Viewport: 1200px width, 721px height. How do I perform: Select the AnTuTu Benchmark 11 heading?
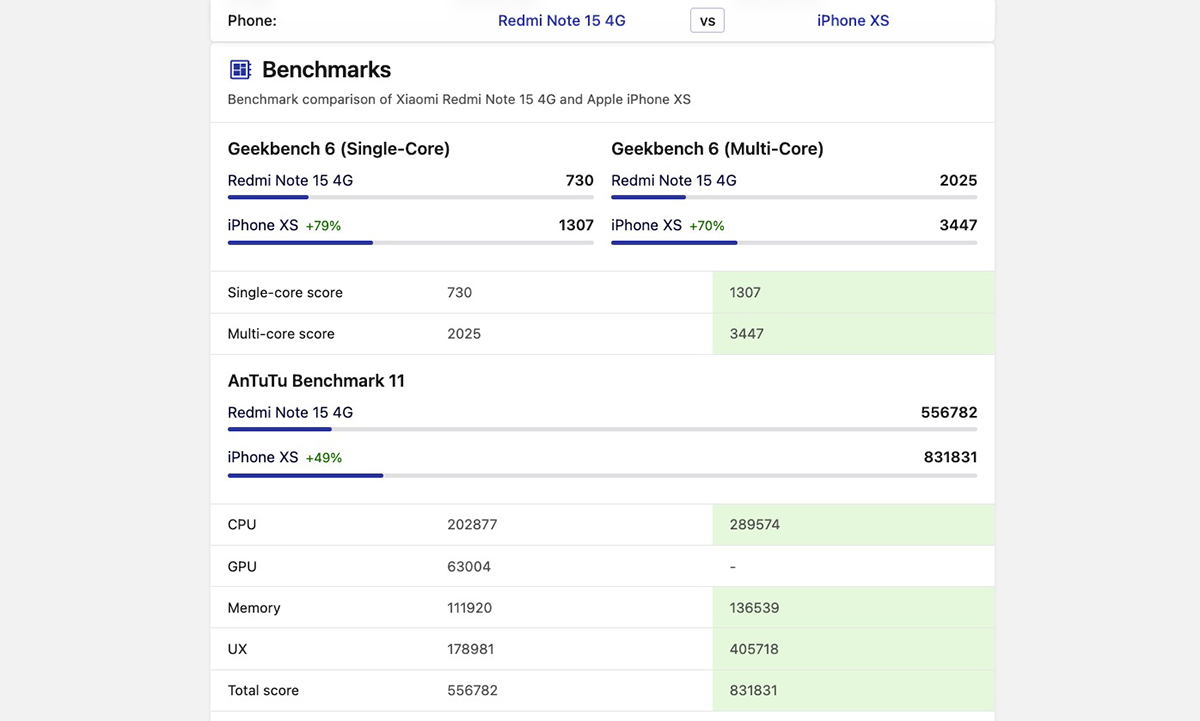[316, 381]
